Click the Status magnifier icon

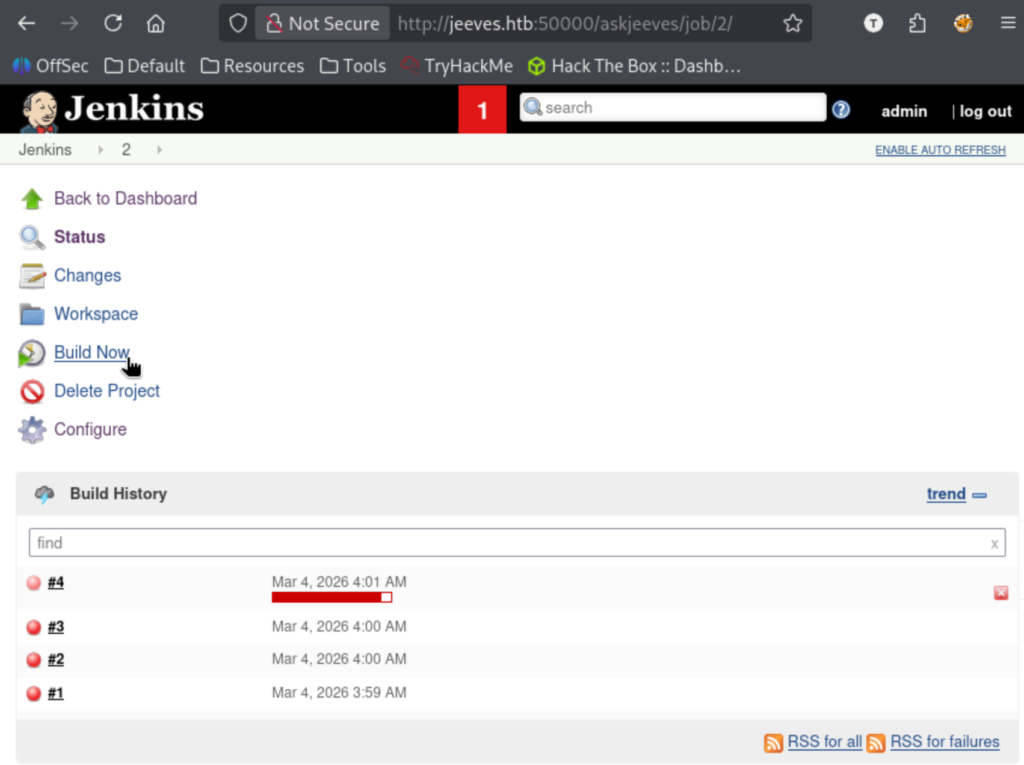pyautogui.click(x=32, y=238)
